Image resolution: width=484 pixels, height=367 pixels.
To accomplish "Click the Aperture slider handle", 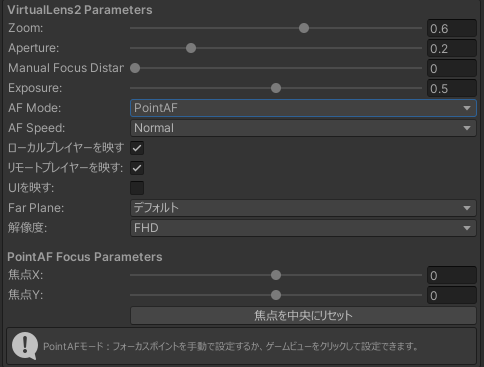I will [x=191, y=48].
